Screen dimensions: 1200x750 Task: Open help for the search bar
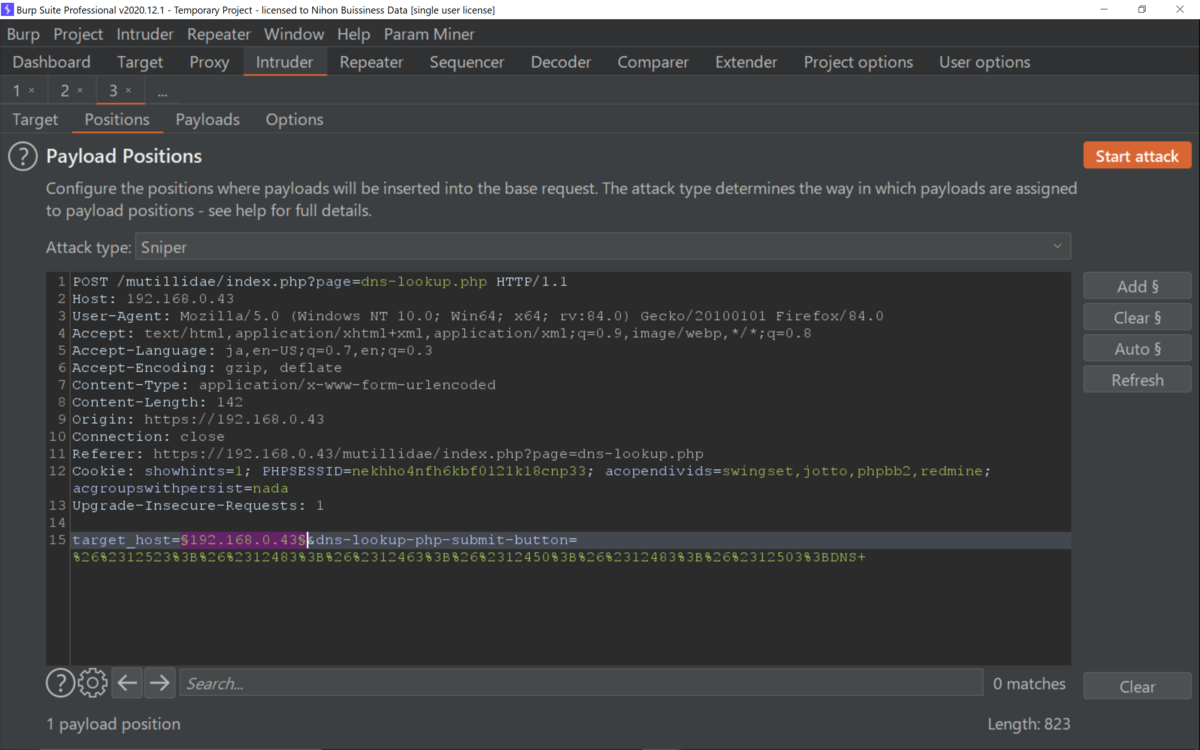[x=60, y=683]
